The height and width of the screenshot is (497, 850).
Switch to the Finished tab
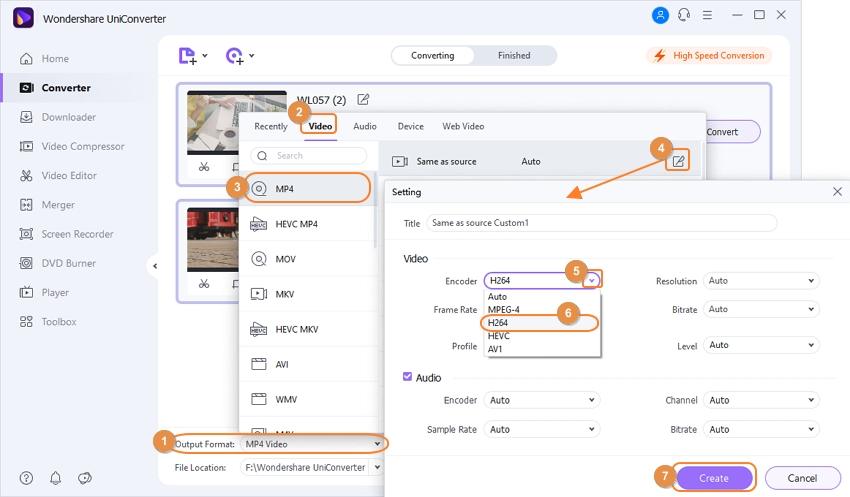pos(514,55)
